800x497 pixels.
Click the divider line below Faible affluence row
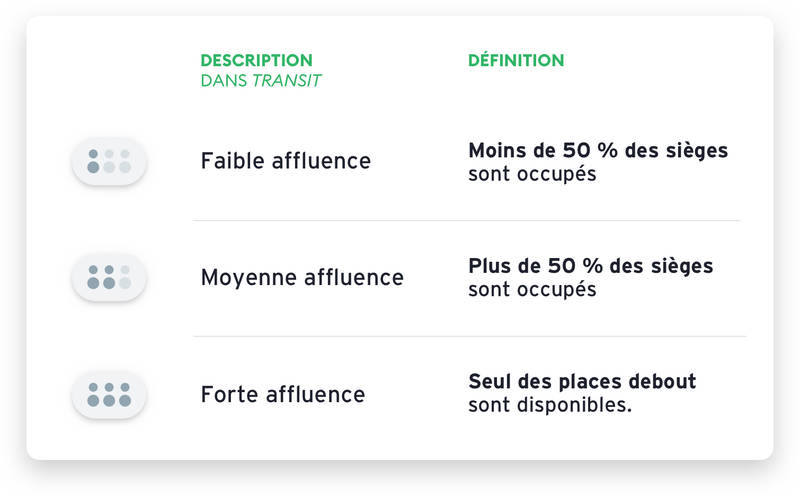(x=466, y=220)
